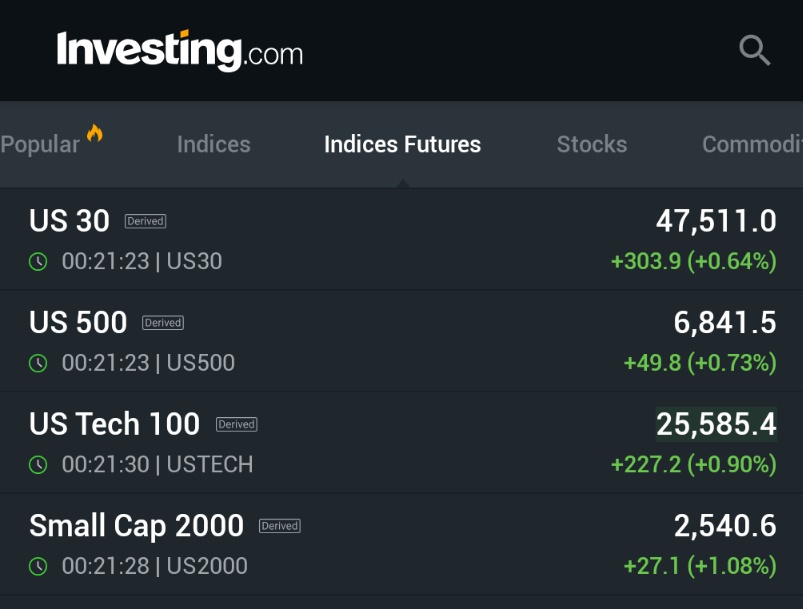Select the Indices Futures tab
803x609 pixels.
click(402, 145)
